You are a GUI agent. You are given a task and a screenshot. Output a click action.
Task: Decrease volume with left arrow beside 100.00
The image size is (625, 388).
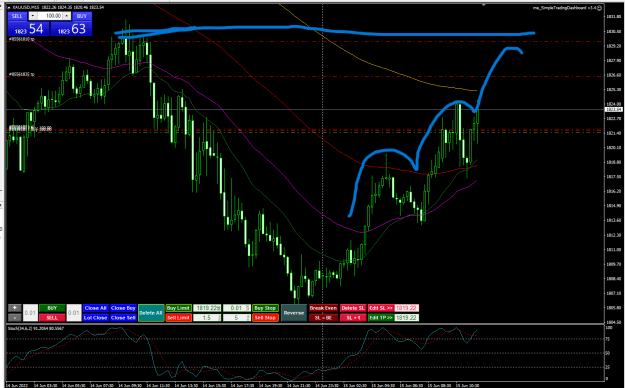33,16
